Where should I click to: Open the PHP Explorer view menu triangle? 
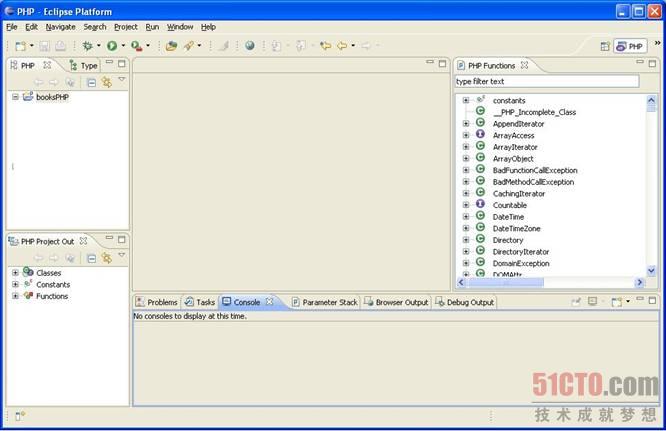click(x=122, y=79)
